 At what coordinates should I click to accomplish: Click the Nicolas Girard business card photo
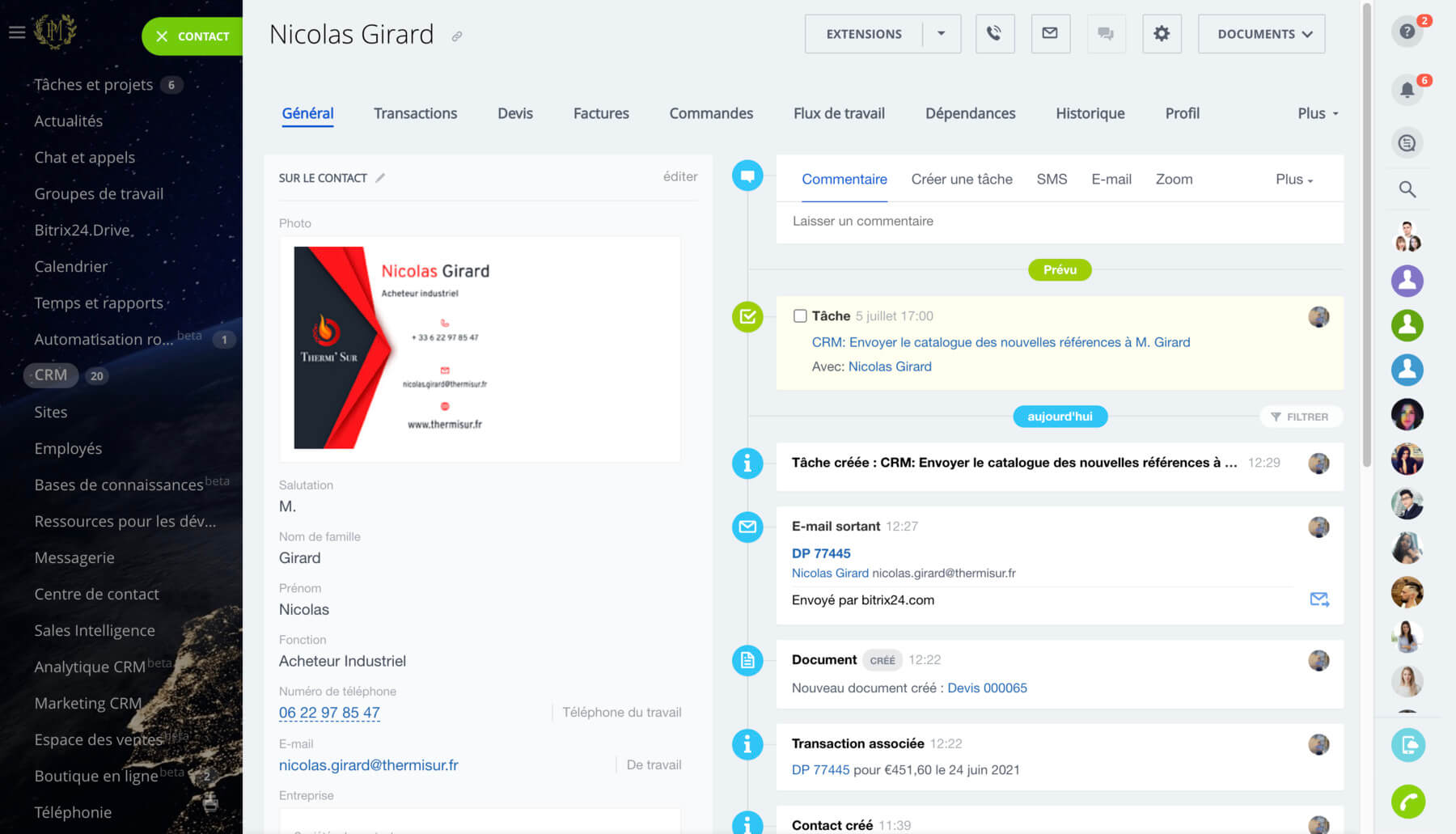point(479,349)
